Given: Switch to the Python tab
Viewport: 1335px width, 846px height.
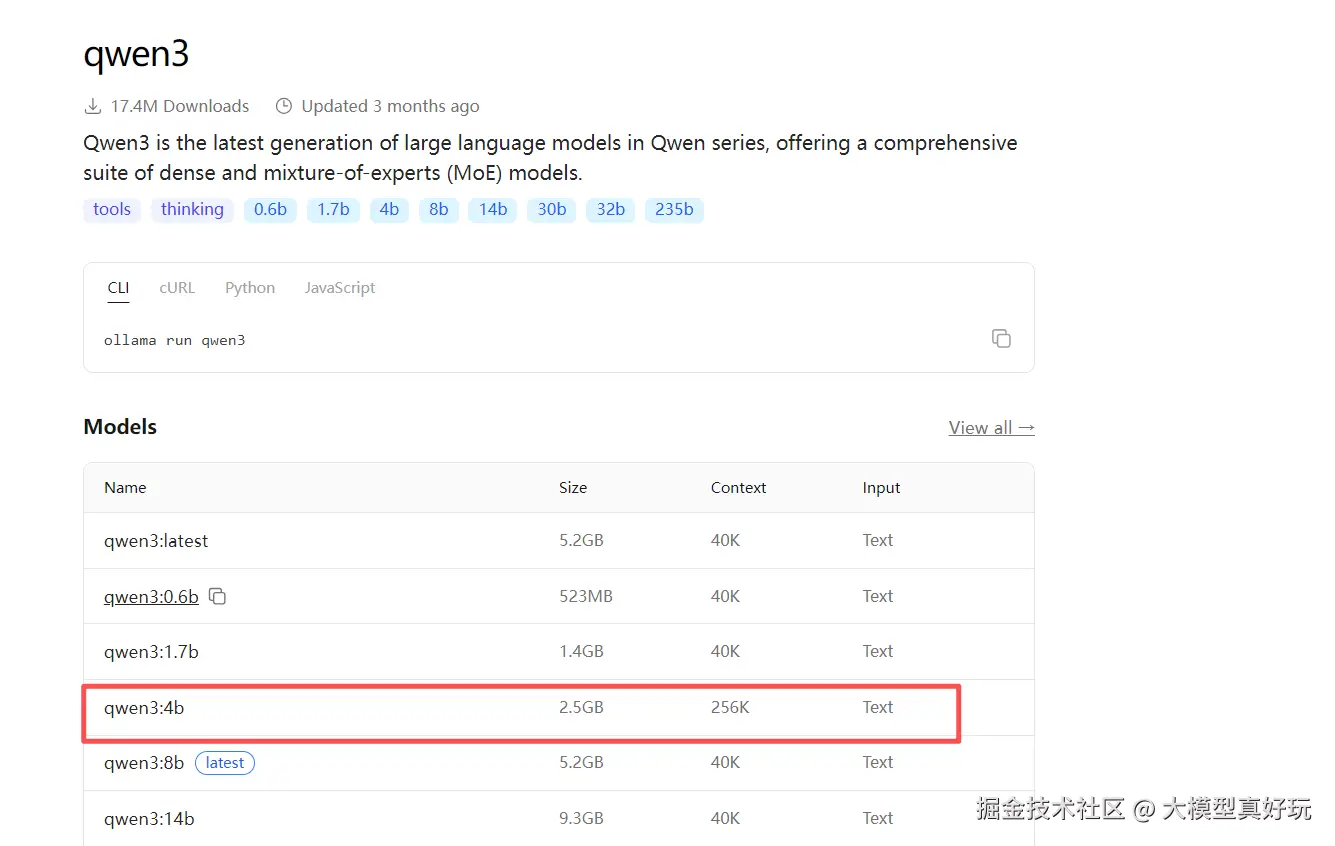Looking at the screenshot, I should [x=250, y=288].
